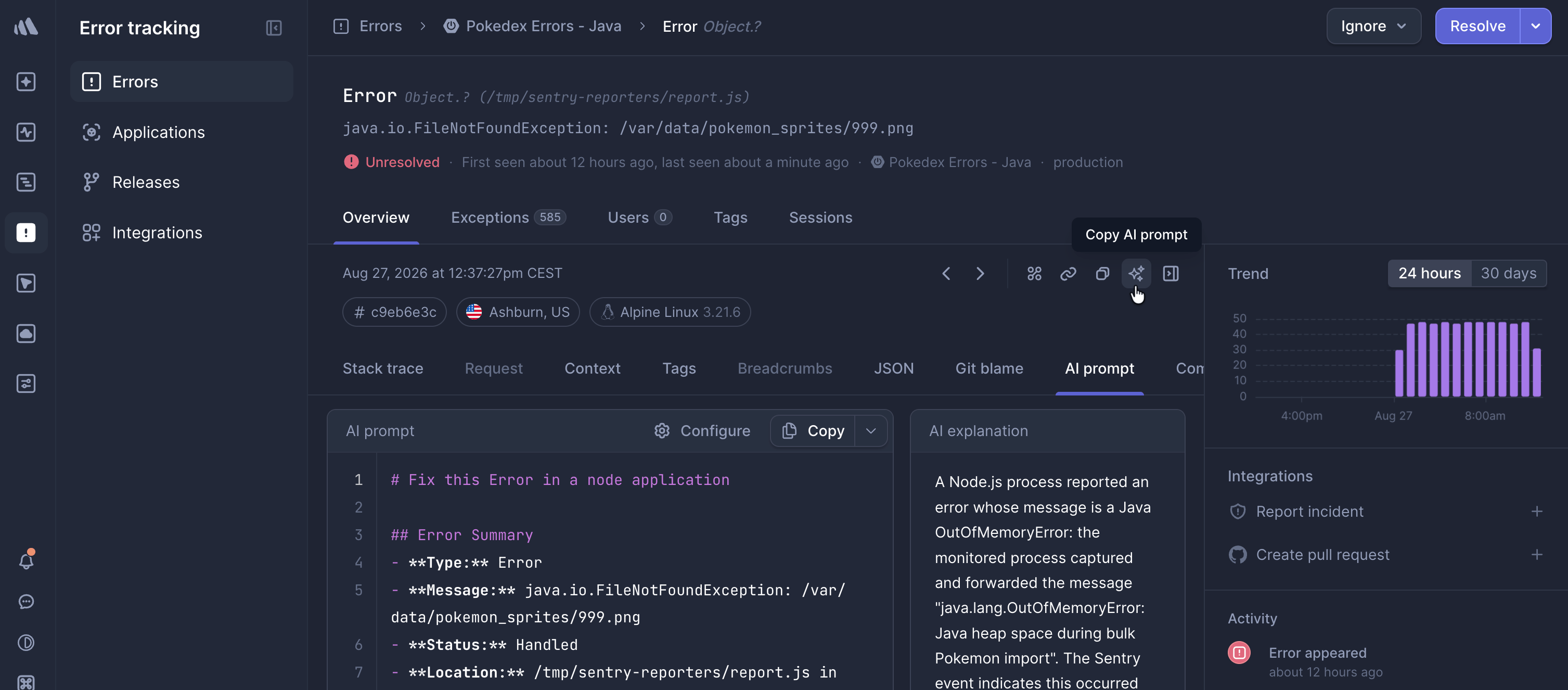Click the Copy AI prompt sparkle icon
This screenshot has height=690, width=1568.
pos(1136,273)
